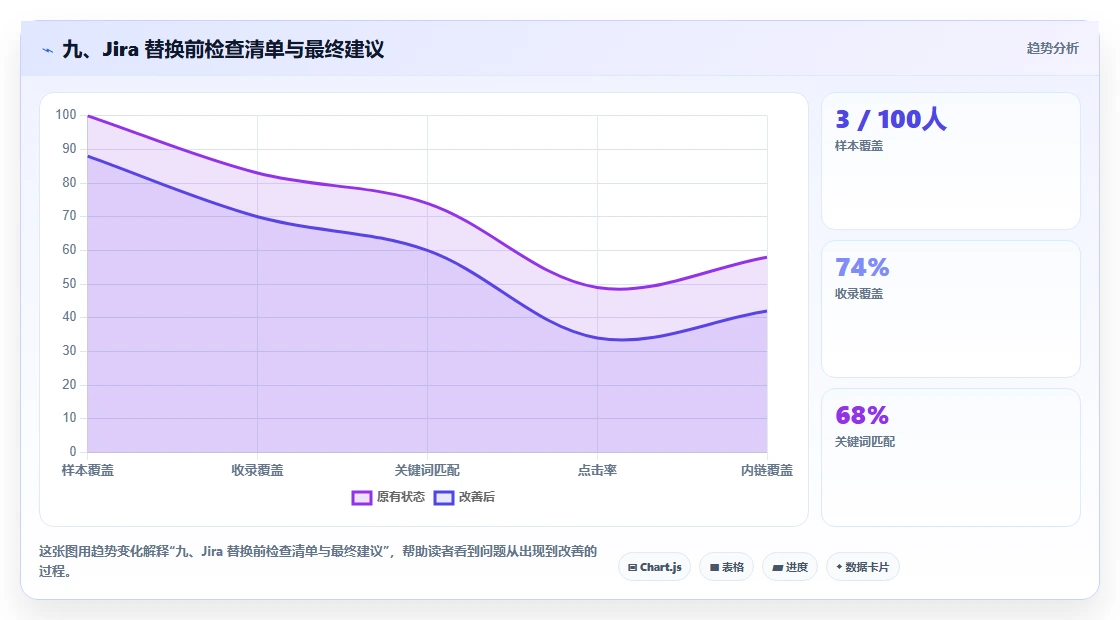
Task: Click the 样本覆盖 x-axis label
Action: tap(87, 470)
